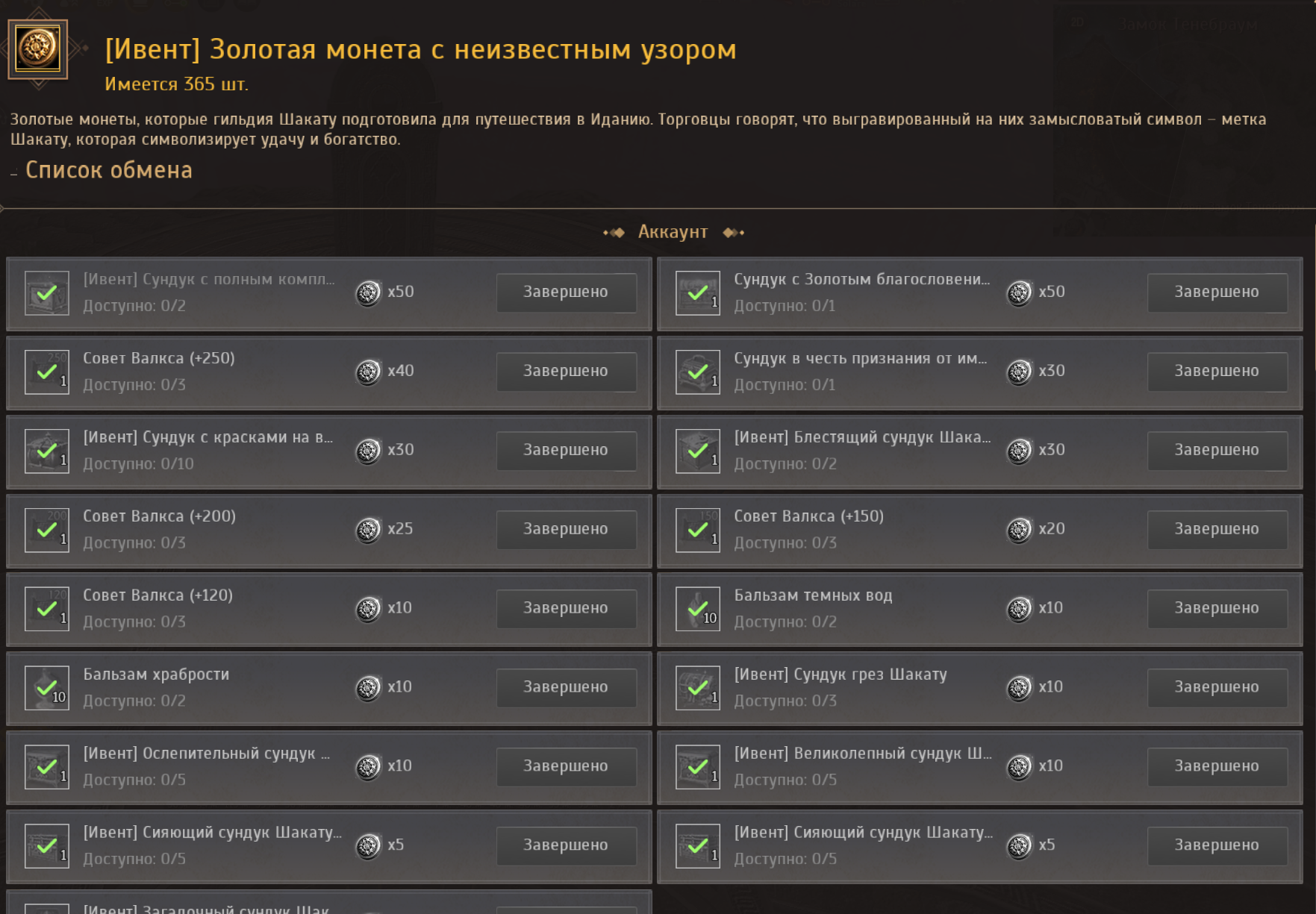This screenshot has height=914, width=1316.
Task: Click the Бальзам темных вод item icon
Action: (697, 609)
